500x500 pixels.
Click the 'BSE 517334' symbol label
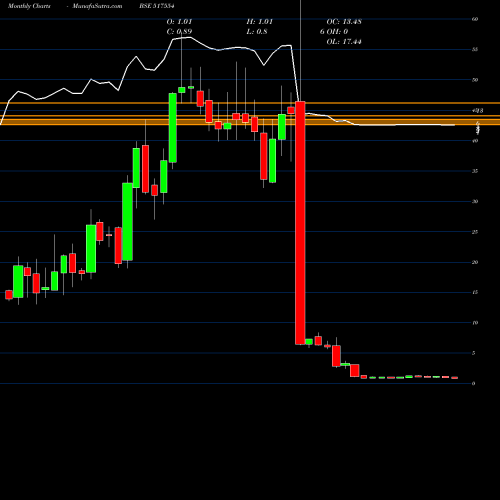(x=157, y=6)
